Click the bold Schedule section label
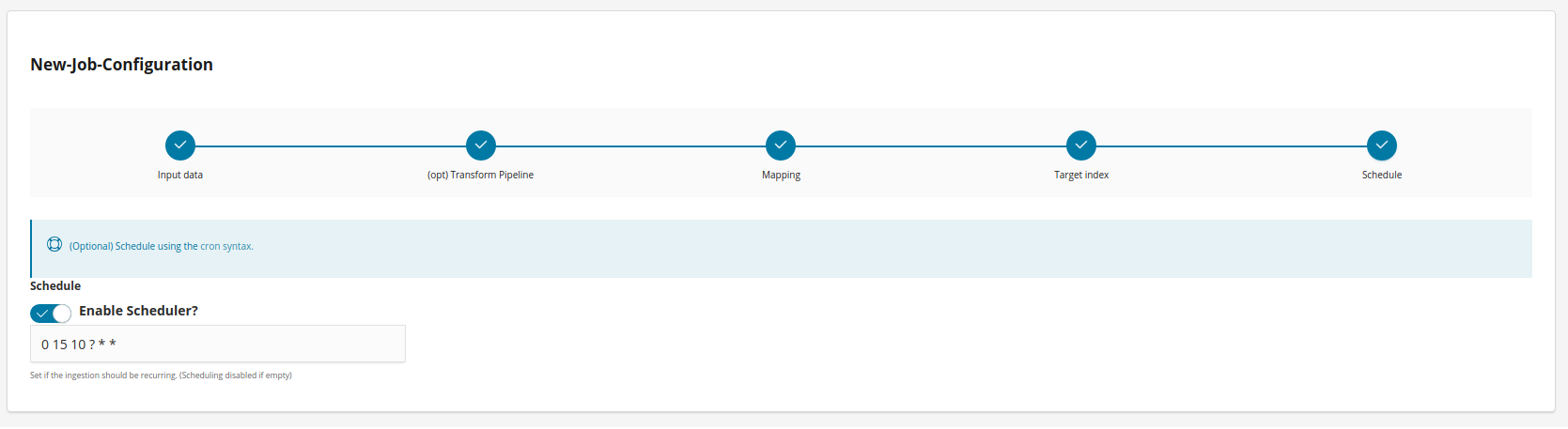The height and width of the screenshot is (429, 1568). point(55,286)
